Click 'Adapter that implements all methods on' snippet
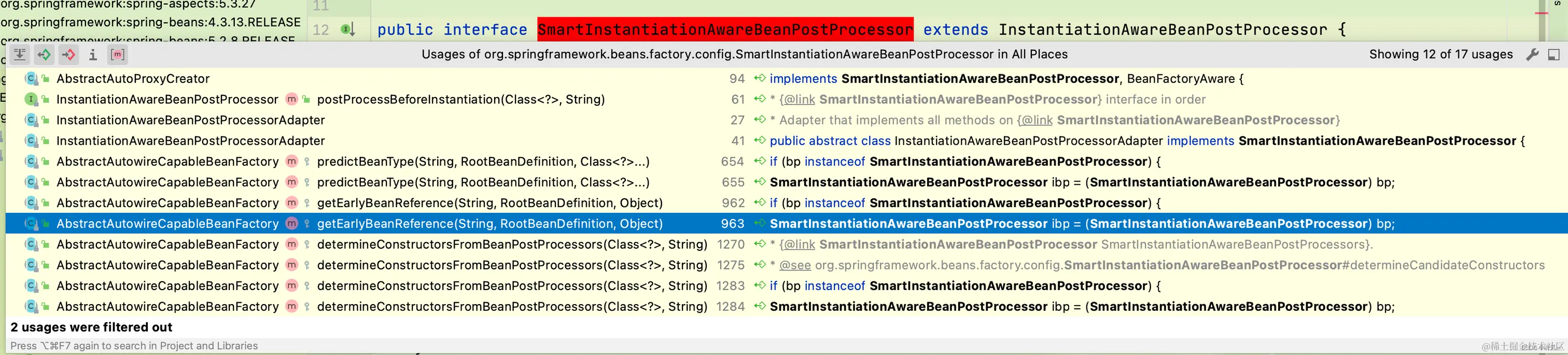1568x355 pixels. pos(896,120)
